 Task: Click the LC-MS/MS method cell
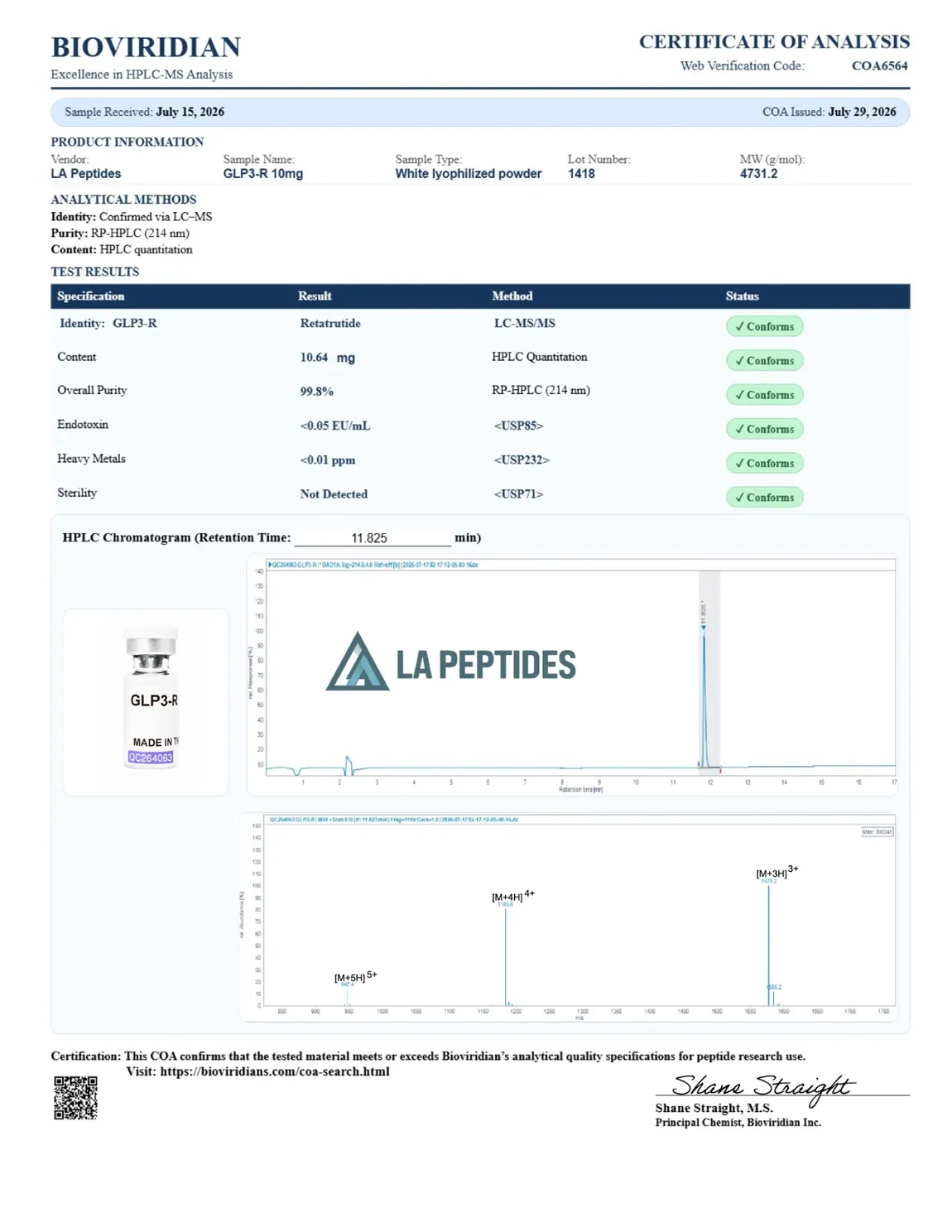pos(525,324)
